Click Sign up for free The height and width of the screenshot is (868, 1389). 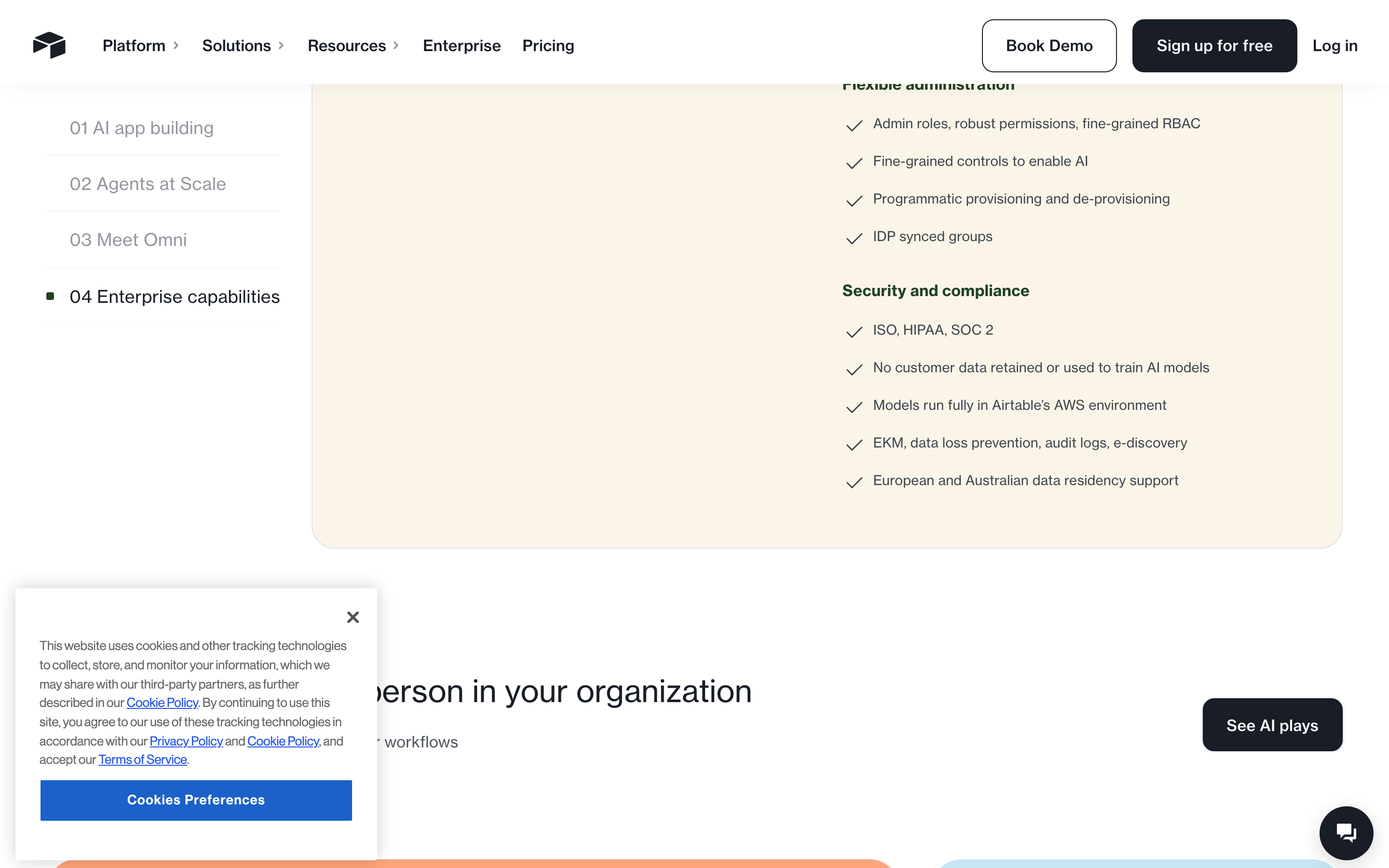pyautogui.click(x=1214, y=45)
